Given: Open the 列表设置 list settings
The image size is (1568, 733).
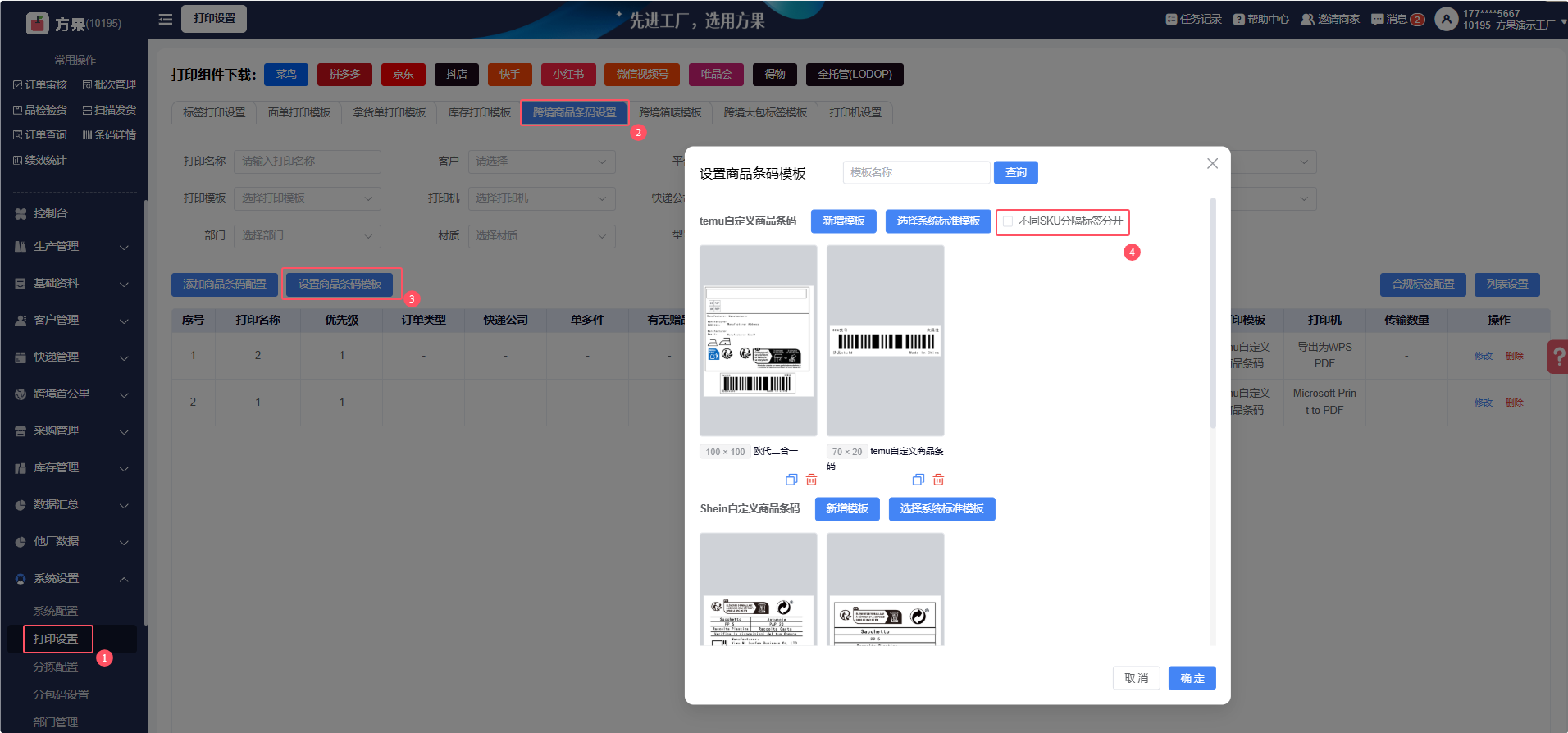Looking at the screenshot, I should click(x=1507, y=285).
